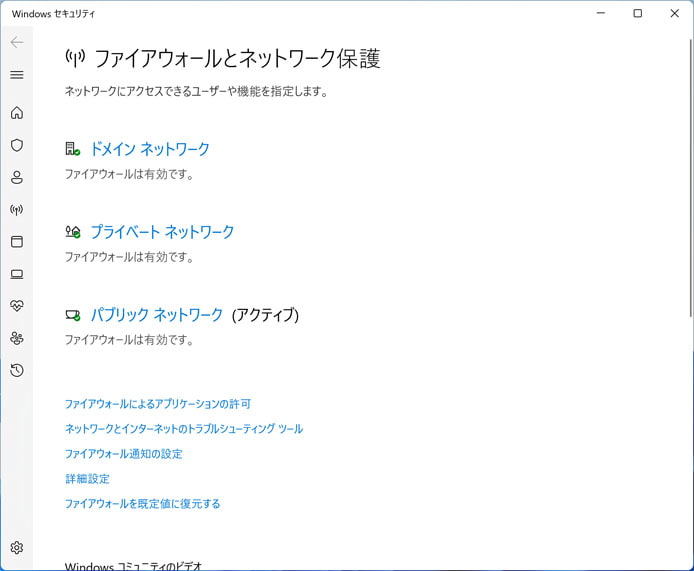Click (アクティブ) label next to public network

[x=265, y=315]
